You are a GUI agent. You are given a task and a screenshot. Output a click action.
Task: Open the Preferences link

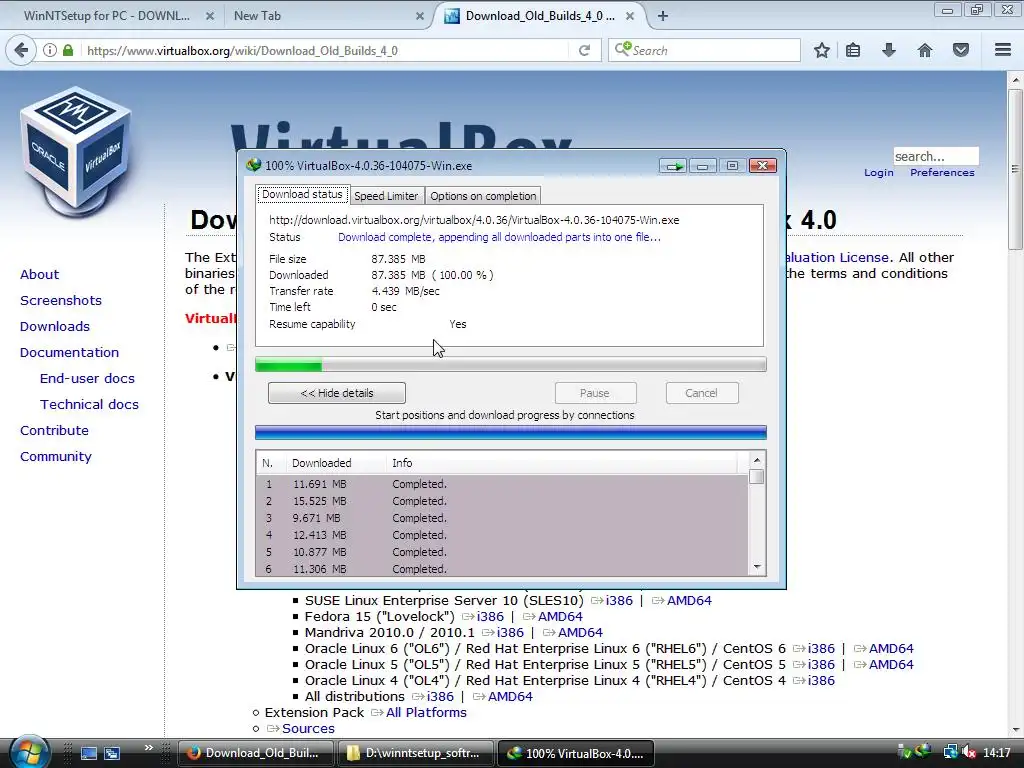click(x=942, y=172)
